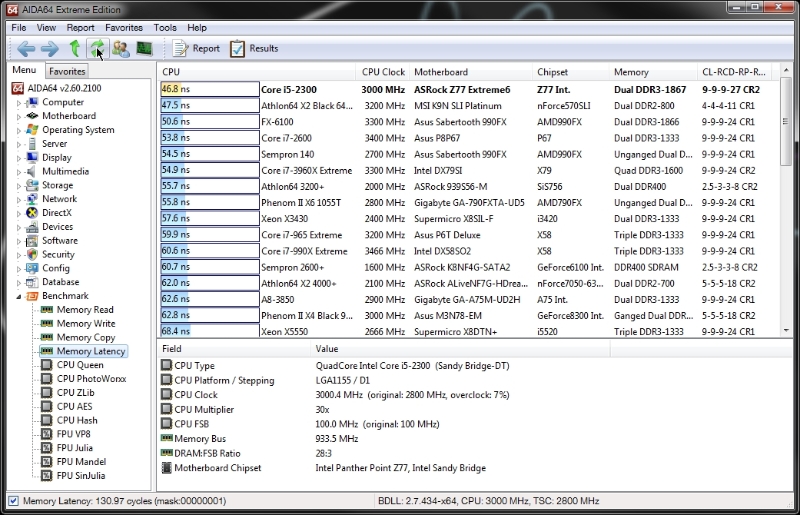The height and width of the screenshot is (515, 800).
Task: Sort by the Memory column header
Action: click(x=653, y=72)
